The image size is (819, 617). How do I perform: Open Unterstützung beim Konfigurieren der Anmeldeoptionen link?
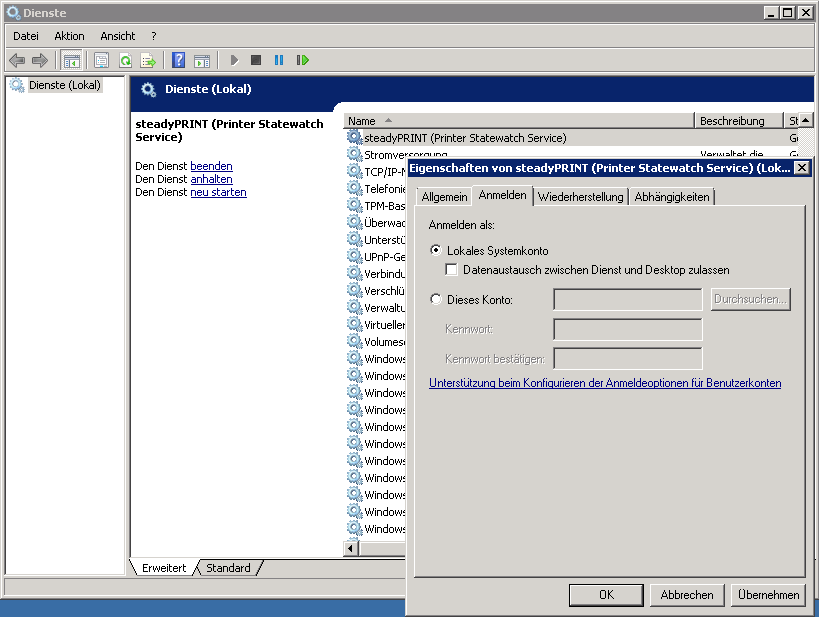point(605,383)
